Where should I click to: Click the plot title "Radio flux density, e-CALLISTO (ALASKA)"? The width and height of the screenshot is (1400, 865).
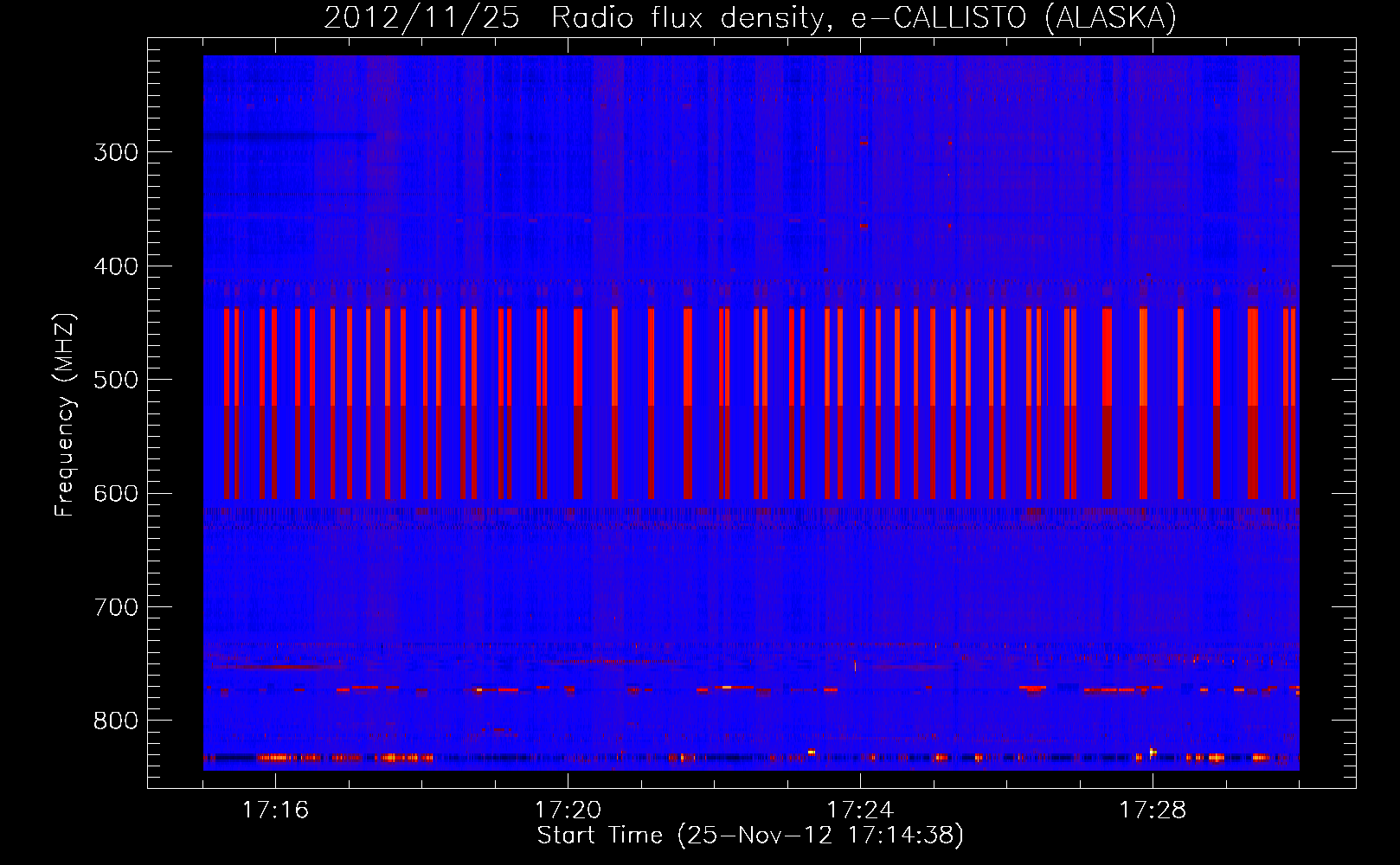pyautogui.click(x=864, y=18)
